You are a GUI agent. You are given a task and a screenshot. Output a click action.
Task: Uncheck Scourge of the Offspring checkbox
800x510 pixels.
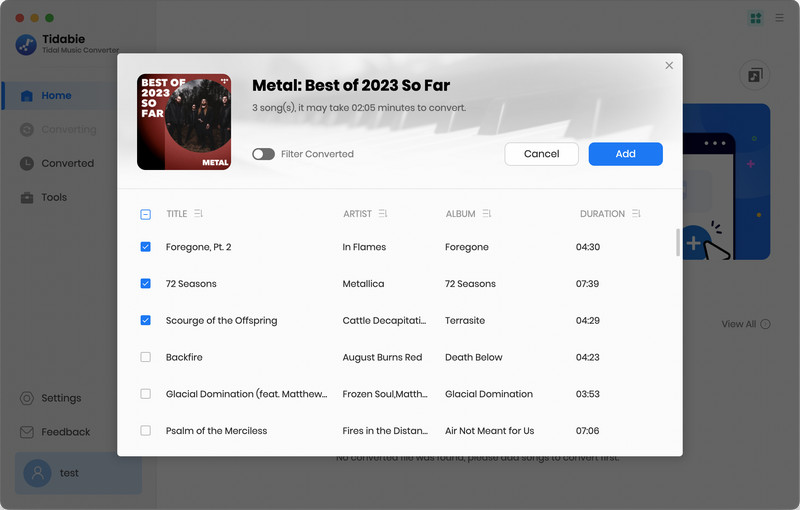coord(145,320)
